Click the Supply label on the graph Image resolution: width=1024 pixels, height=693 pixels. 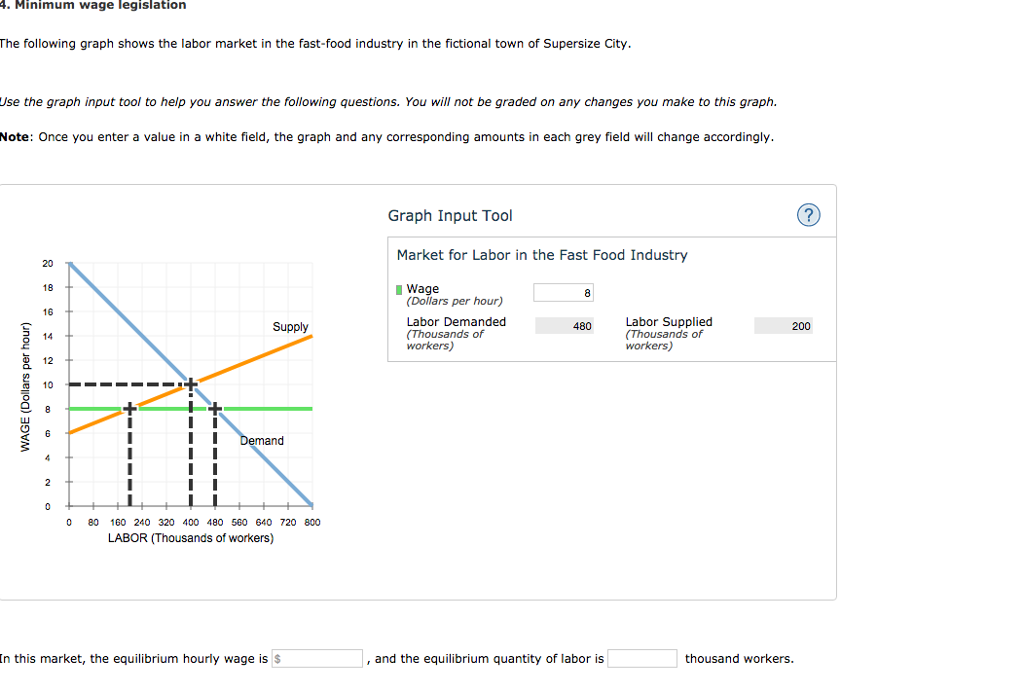(290, 326)
